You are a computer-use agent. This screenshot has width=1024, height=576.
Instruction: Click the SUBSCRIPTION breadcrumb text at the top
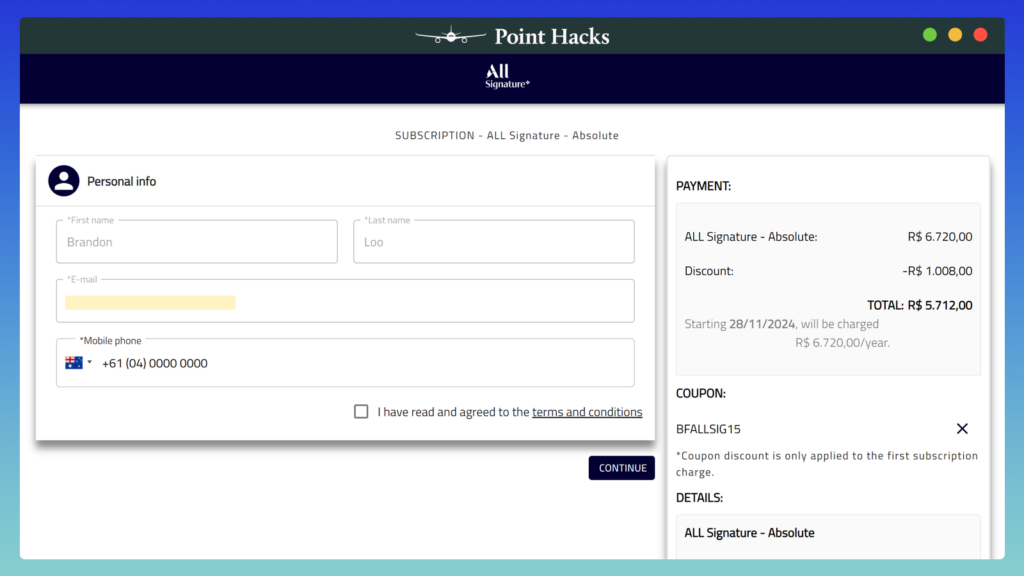click(434, 135)
